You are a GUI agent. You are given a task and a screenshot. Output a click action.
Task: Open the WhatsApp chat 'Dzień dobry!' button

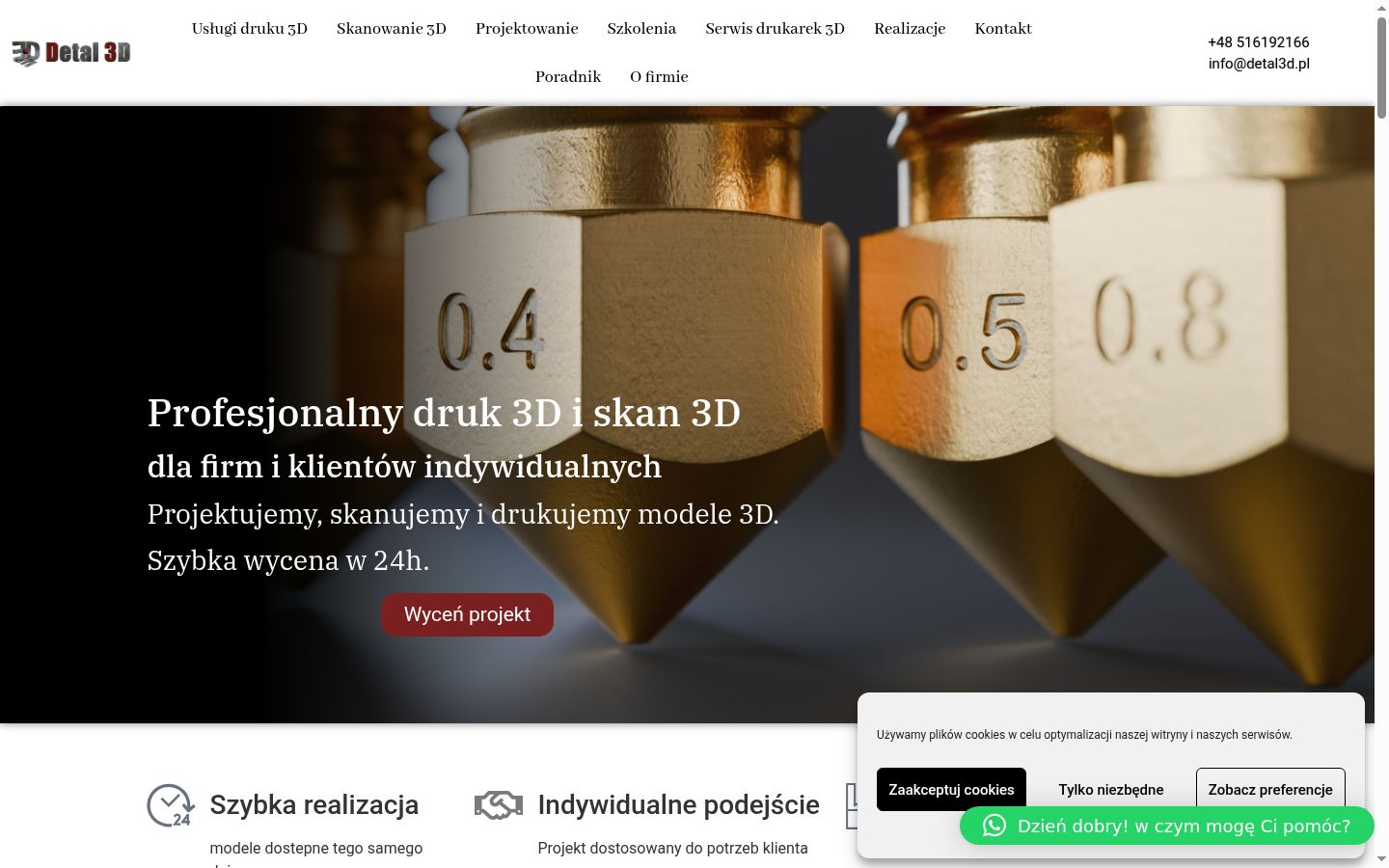pyautogui.click(x=1167, y=826)
